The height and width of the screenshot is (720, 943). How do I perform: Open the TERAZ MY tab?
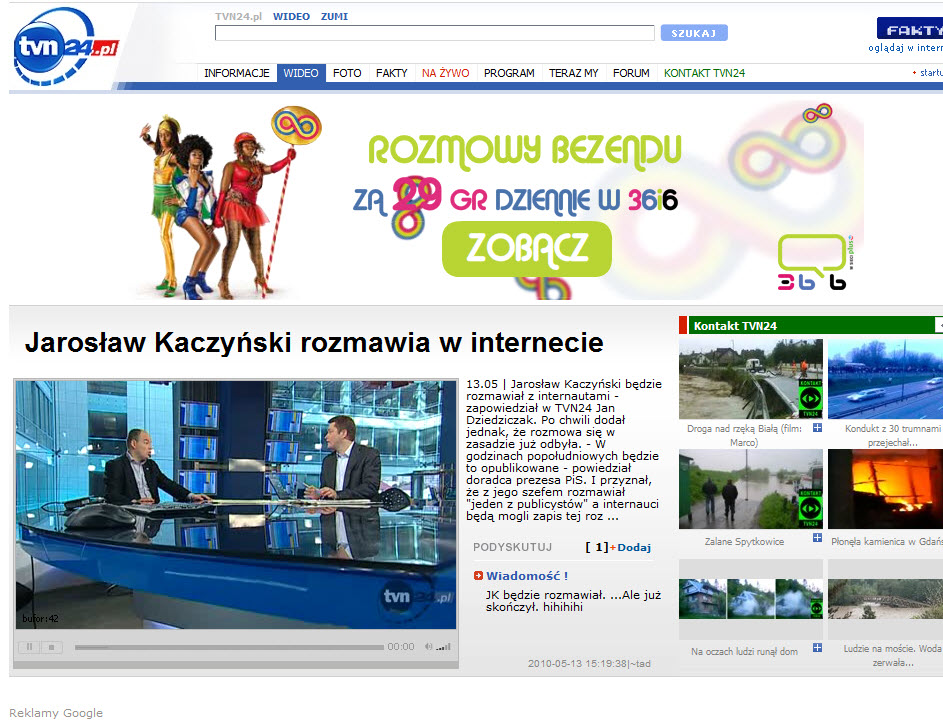573,73
